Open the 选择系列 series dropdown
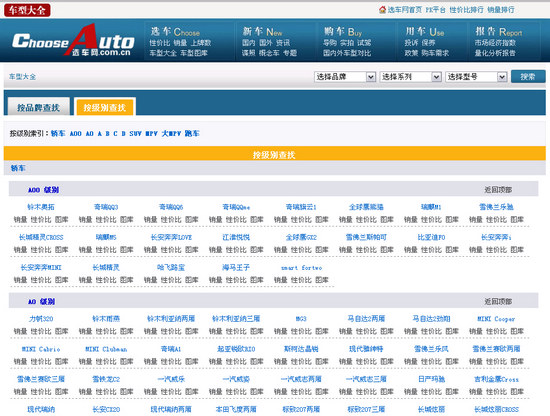This screenshot has width=550, height=416. tap(410, 77)
